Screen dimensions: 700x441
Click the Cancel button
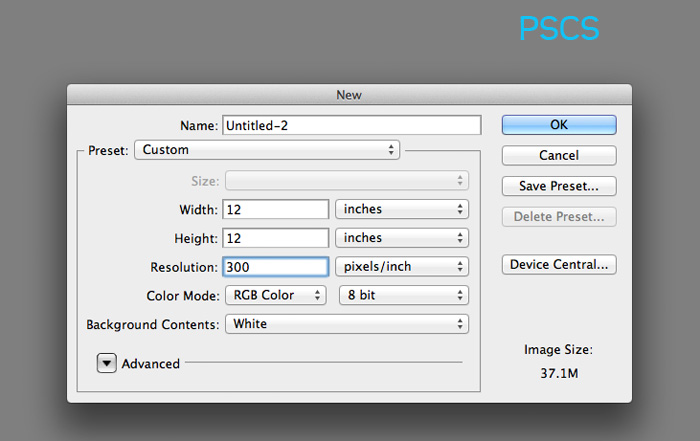pos(559,155)
